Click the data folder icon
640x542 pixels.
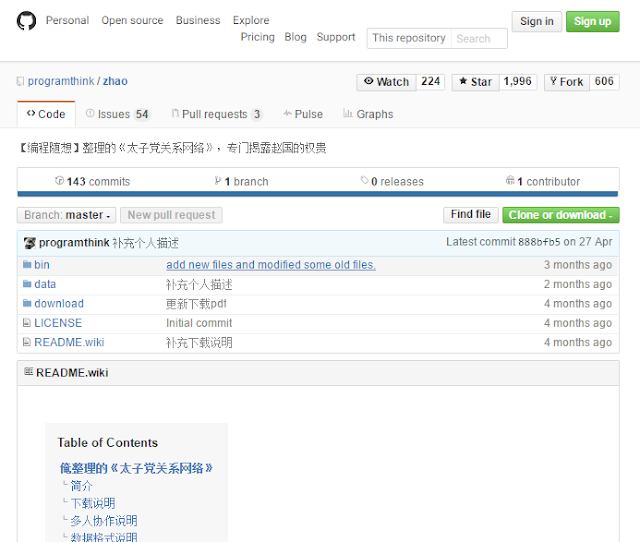tap(27, 284)
